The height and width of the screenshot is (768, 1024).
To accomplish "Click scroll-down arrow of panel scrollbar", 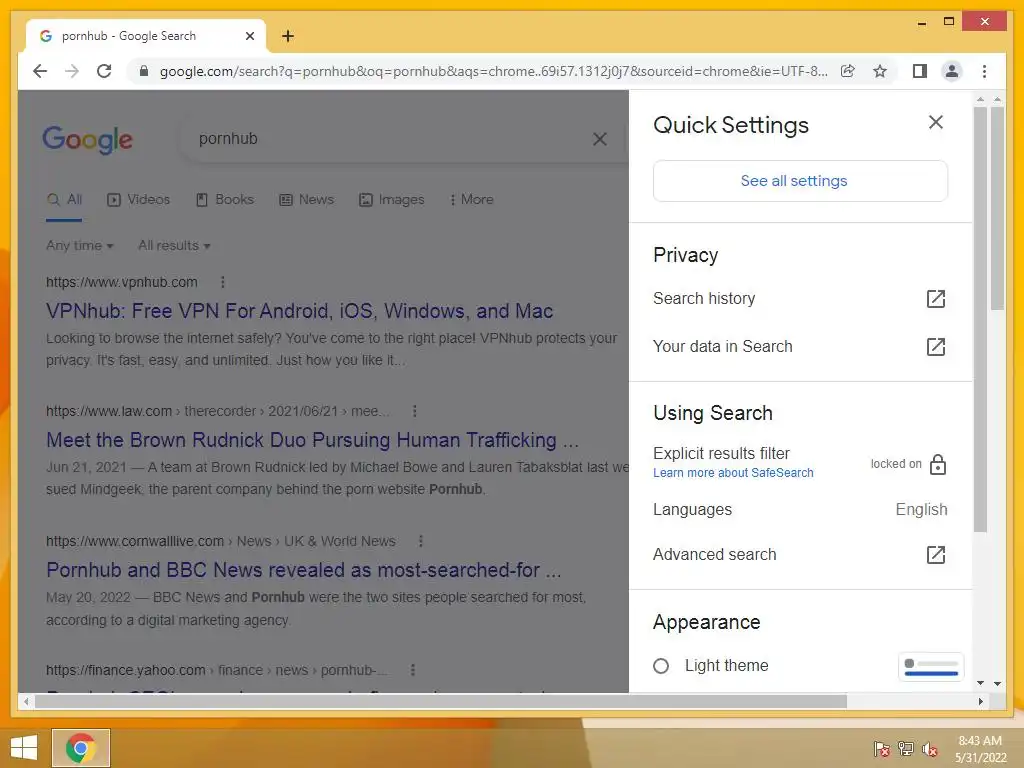I will coord(980,683).
